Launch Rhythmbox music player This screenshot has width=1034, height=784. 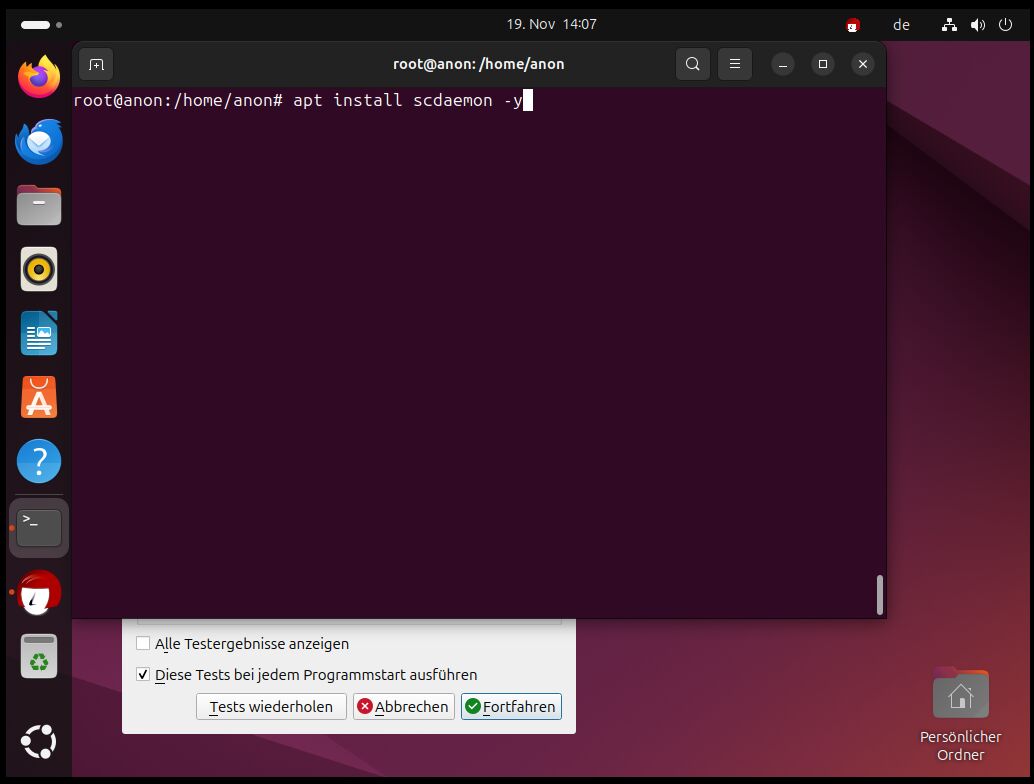39,269
